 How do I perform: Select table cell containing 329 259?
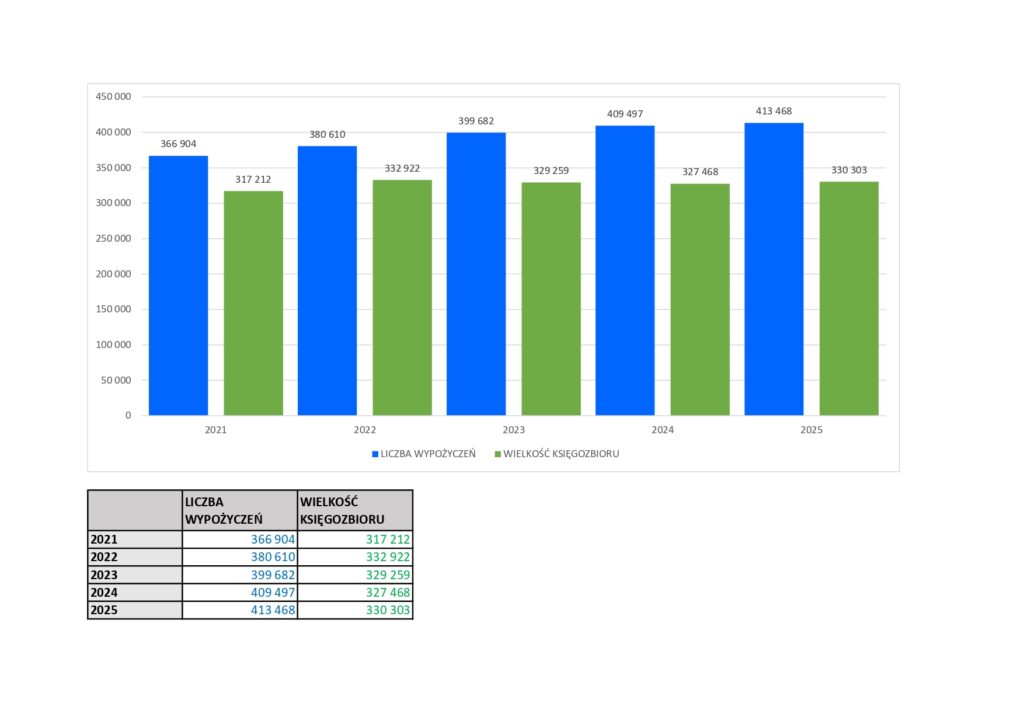tap(355, 575)
